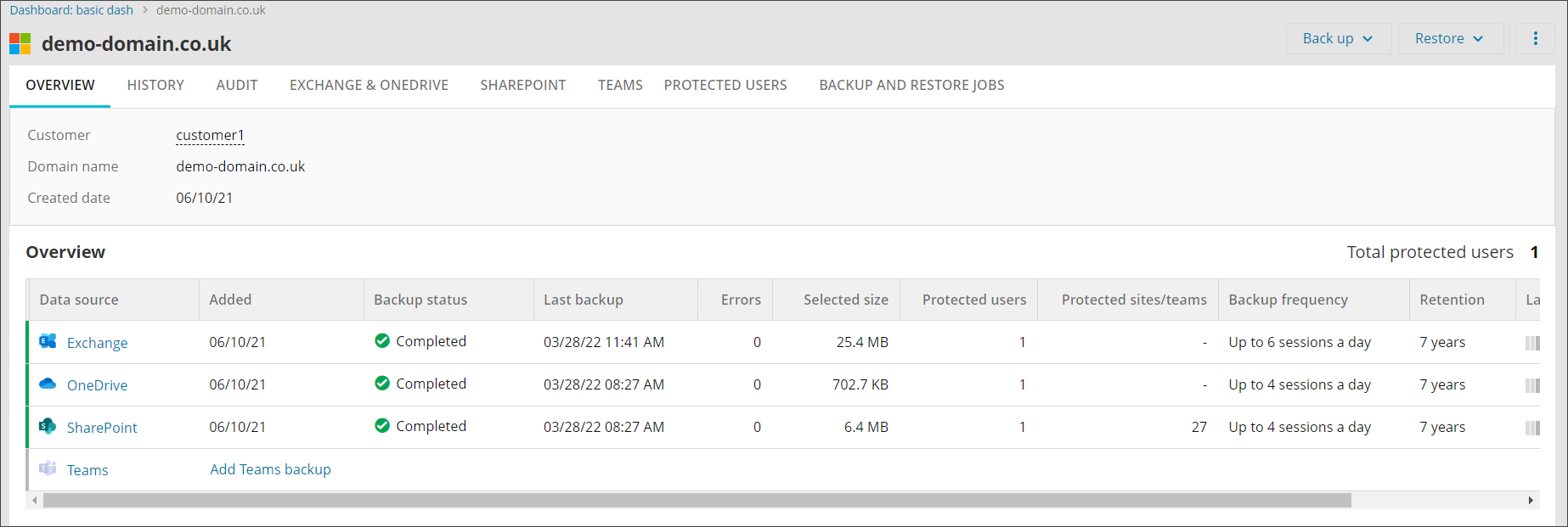The width and height of the screenshot is (1568, 527).
Task: Click the SharePoint row bar chart icon
Action: tap(1531, 428)
